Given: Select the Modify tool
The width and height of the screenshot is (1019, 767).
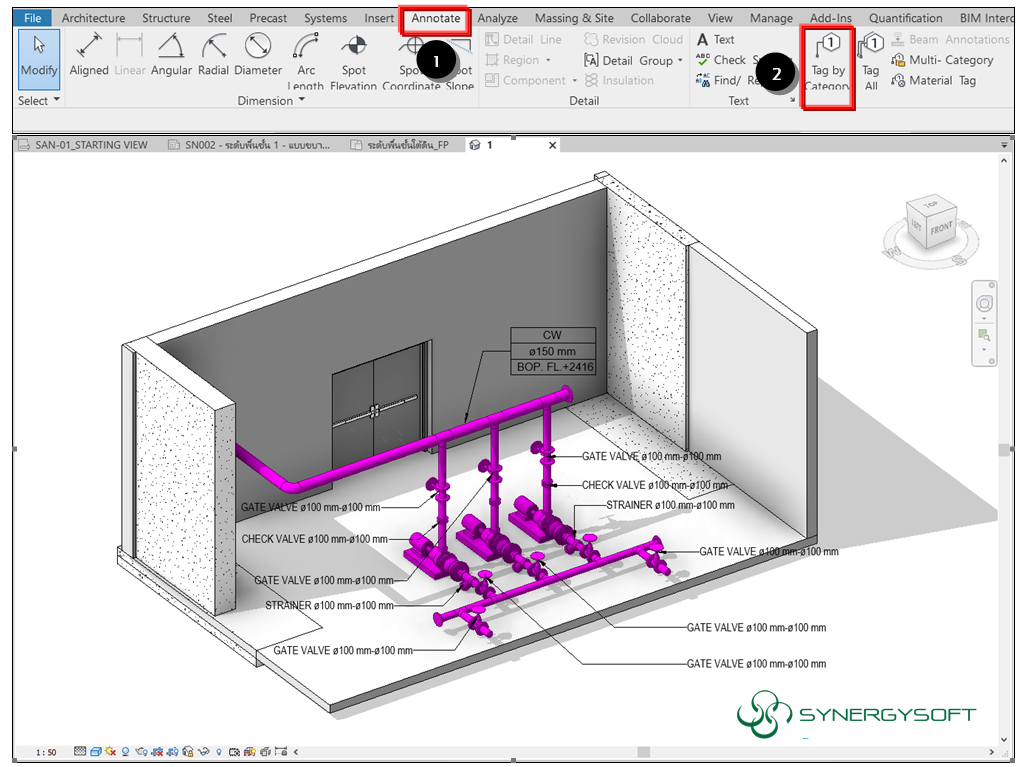Looking at the screenshot, I should 39,58.
